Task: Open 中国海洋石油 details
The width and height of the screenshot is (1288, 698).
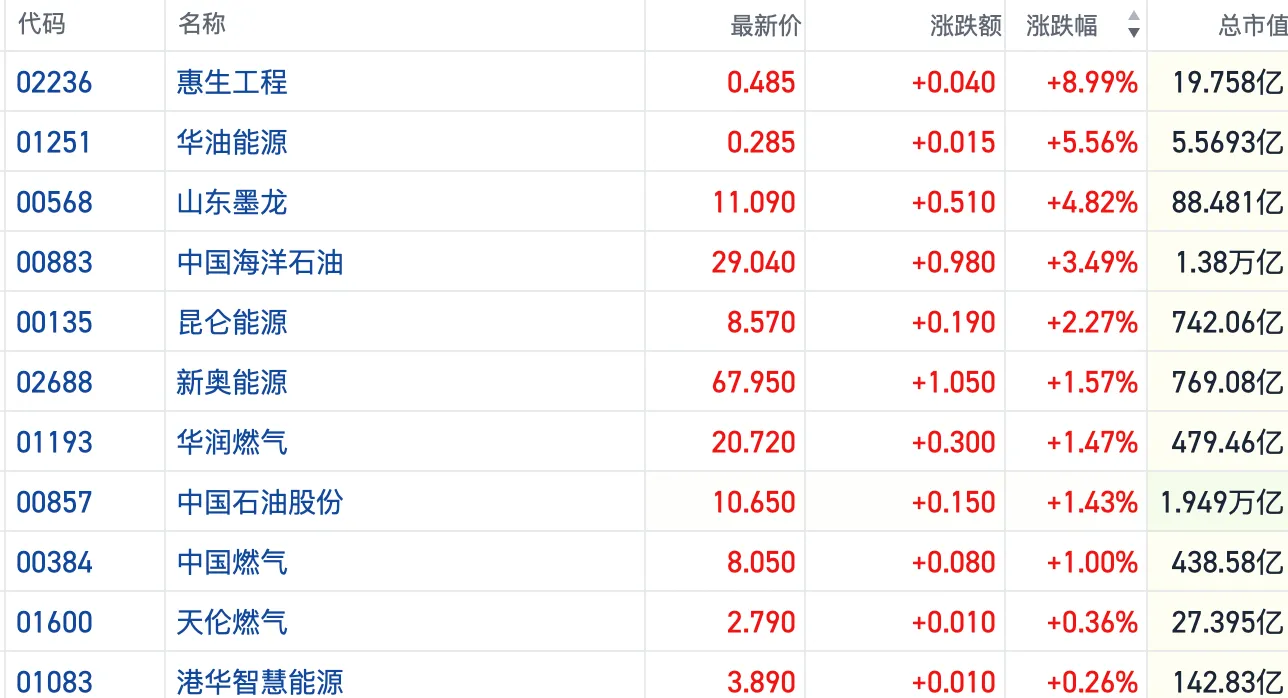Action: point(260,262)
